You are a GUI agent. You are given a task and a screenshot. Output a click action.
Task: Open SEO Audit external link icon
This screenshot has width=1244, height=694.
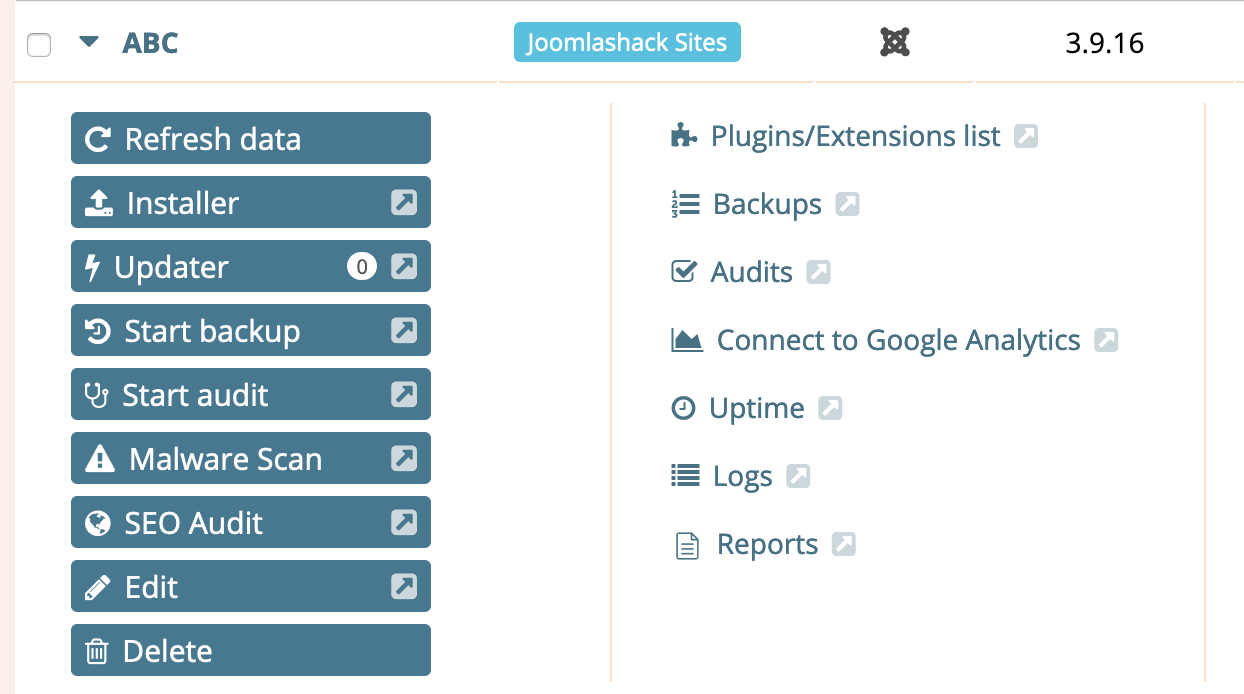404,523
